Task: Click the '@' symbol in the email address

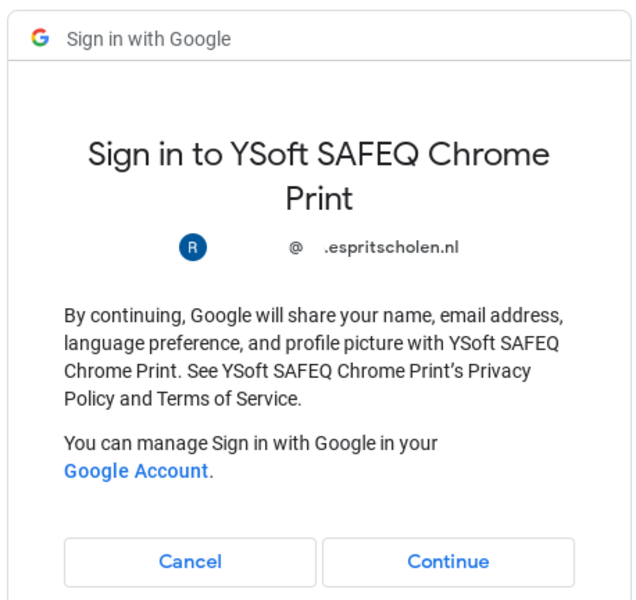Action: [296, 248]
